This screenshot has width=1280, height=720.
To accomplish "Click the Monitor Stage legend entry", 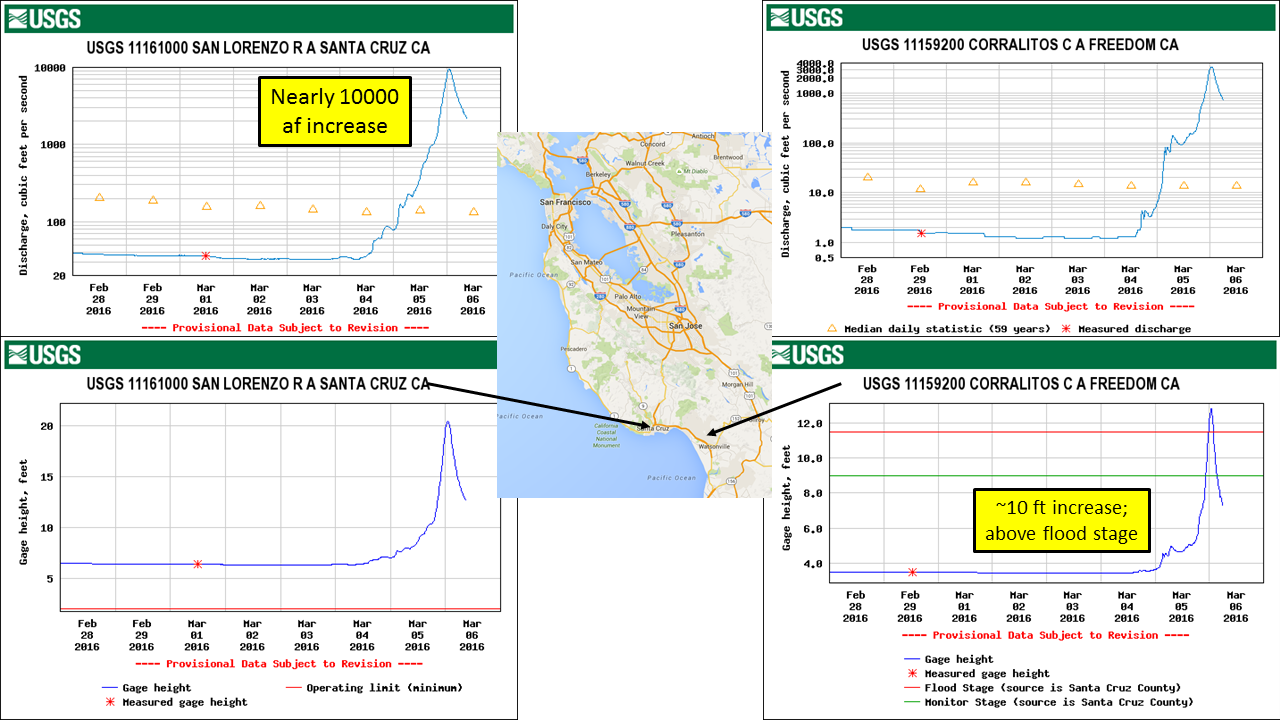I will tap(1058, 702).
